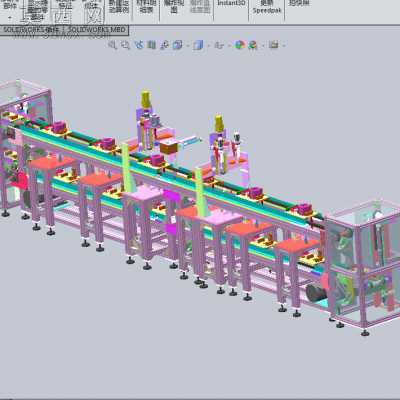400x400 pixels.
Task: Expand the View Orientation dropdown arrow
Action: pyautogui.click(x=188, y=45)
